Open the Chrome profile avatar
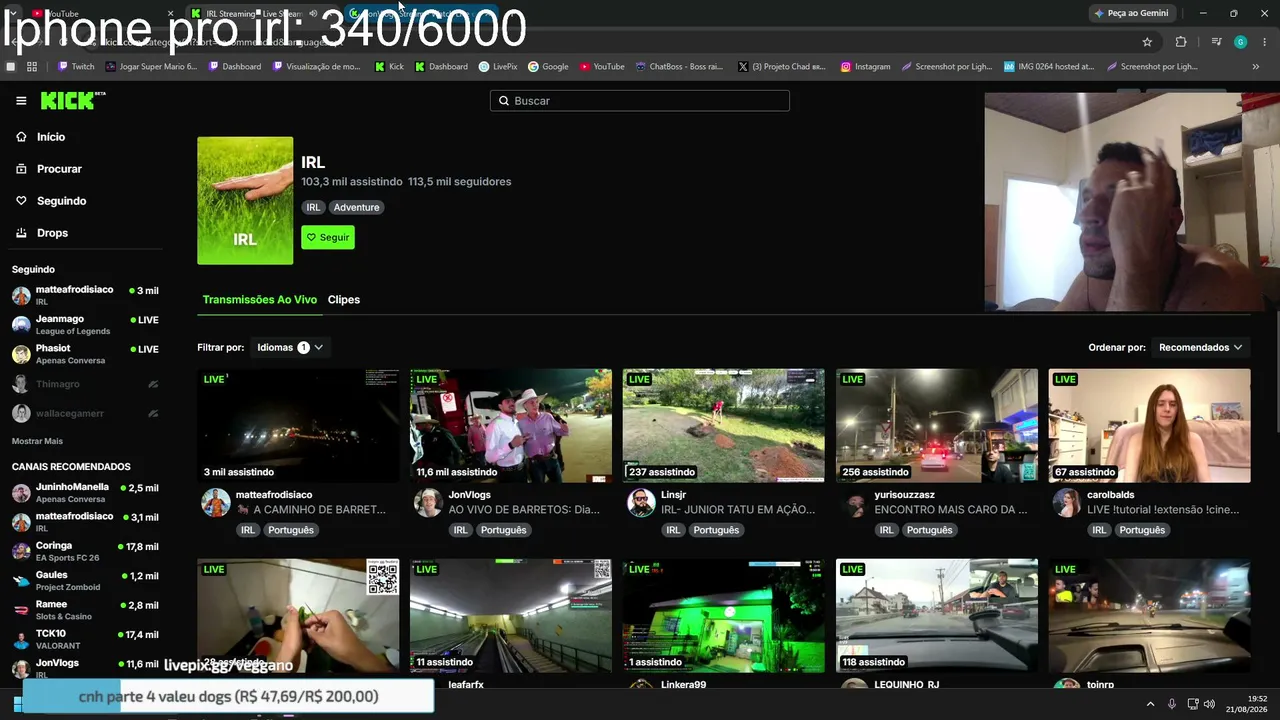Viewport: 1280px width, 720px height. pyautogui.click(x=1240, y=42)
